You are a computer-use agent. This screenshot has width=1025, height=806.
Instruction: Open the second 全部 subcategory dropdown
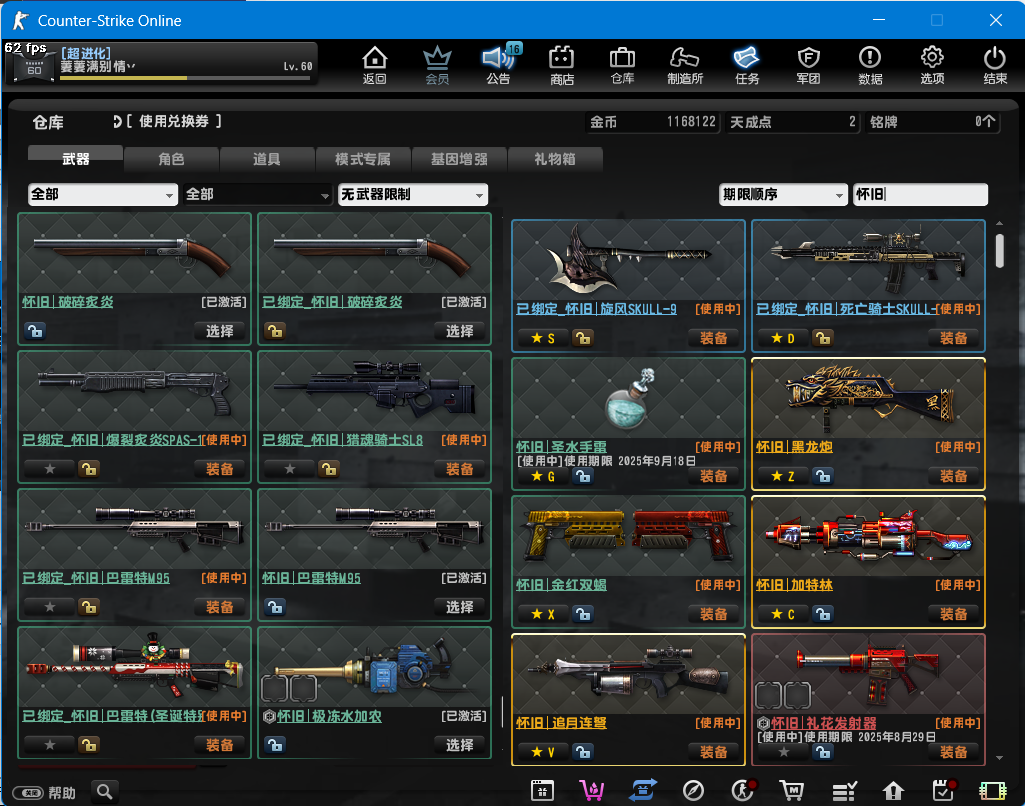[x=258, y=194]
